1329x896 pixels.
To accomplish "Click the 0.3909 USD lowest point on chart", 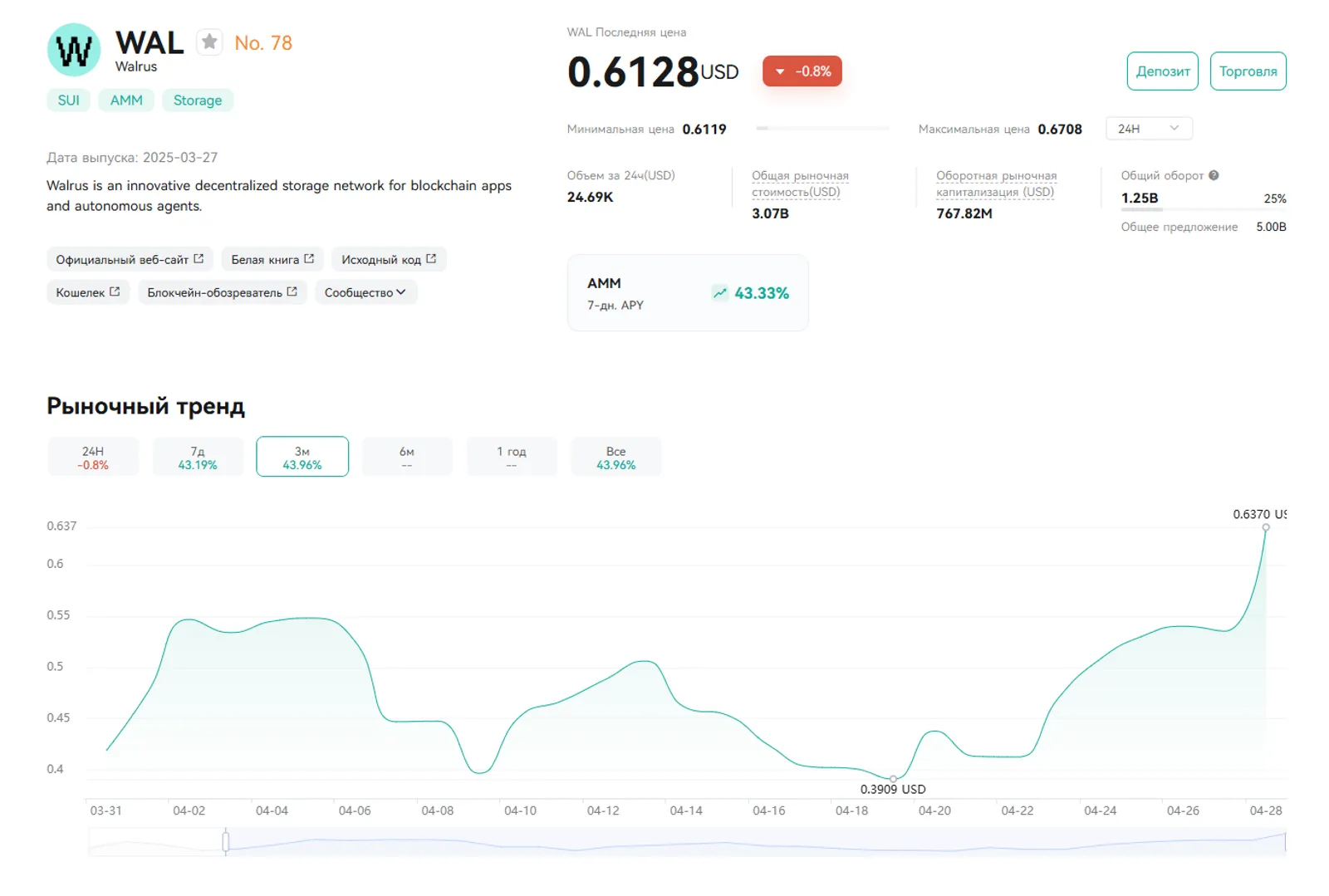I will (893, 779).
